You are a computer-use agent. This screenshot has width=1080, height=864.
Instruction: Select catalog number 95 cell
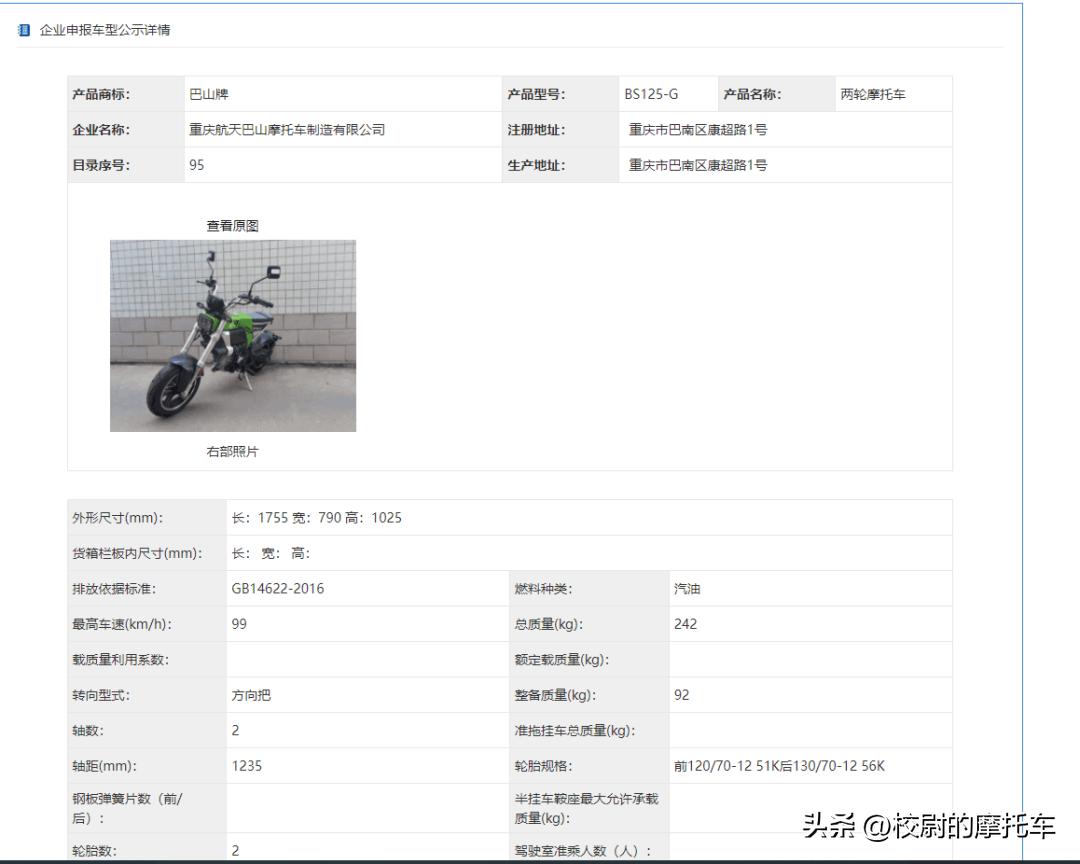pos(200,164)
